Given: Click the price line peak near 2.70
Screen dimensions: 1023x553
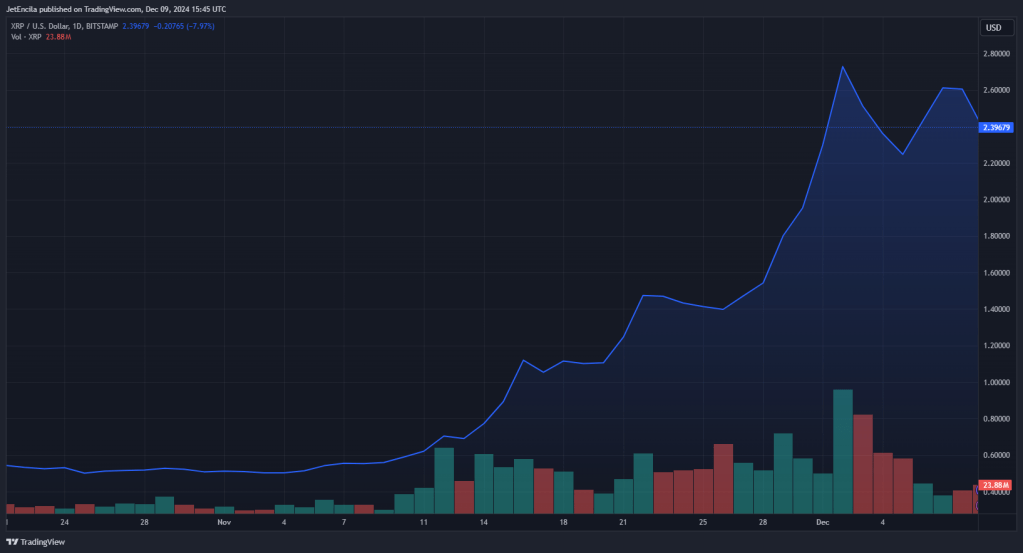Looking at the screenshot, I should (843, 67).
